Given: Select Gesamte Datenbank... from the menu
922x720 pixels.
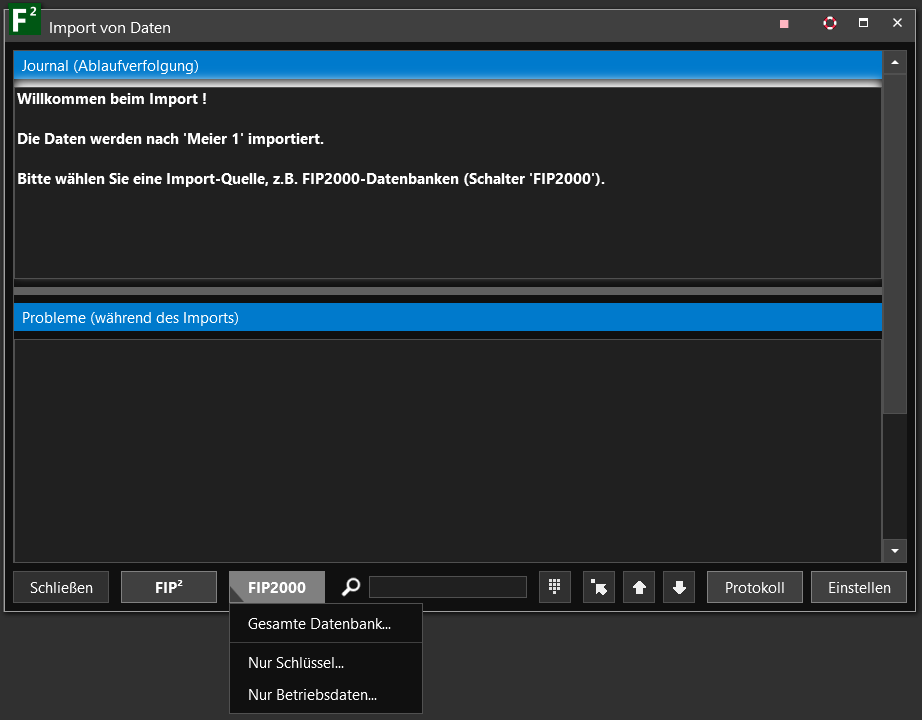Looking at the screenshot, I should (319, 624).
